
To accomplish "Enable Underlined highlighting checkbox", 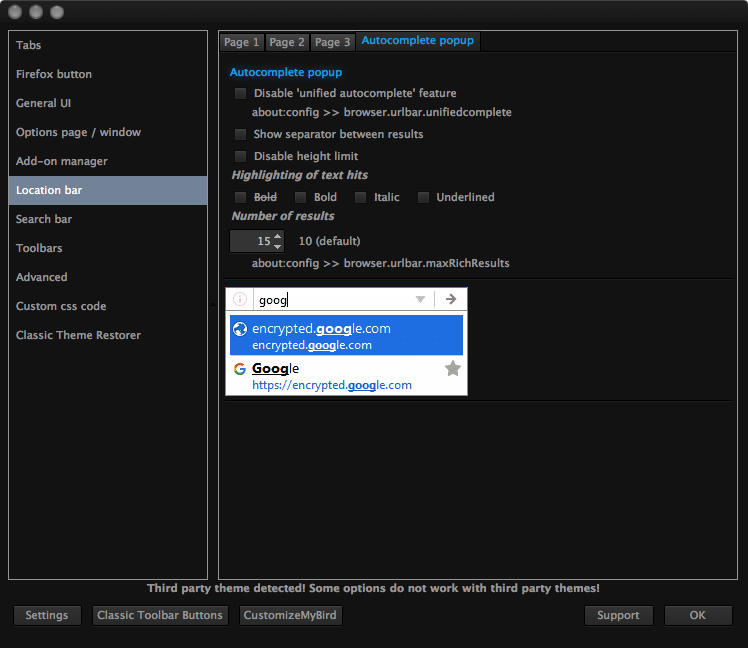I will [x=423, y=197].
